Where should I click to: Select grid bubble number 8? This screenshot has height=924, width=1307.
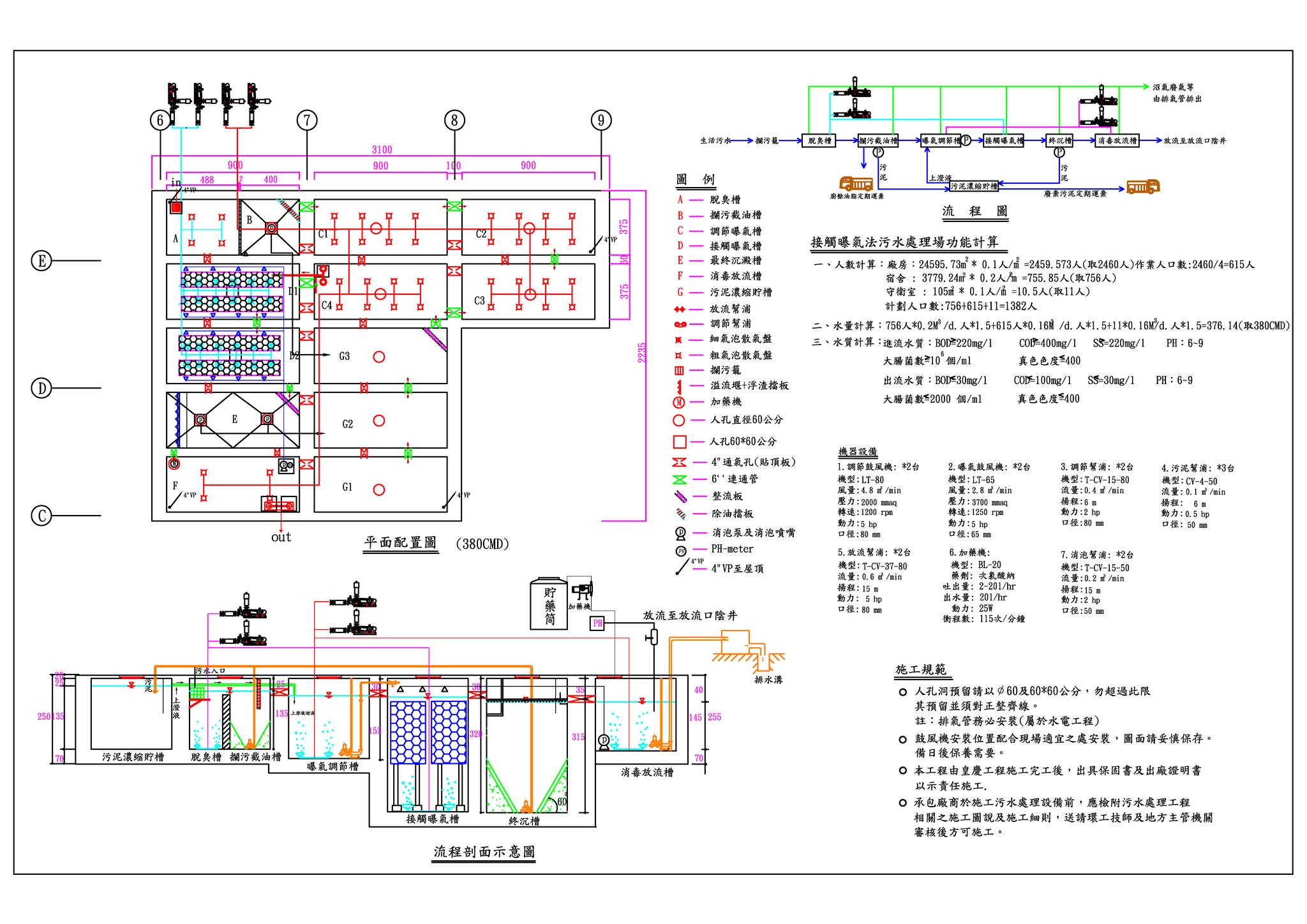[x=454, y=120]
